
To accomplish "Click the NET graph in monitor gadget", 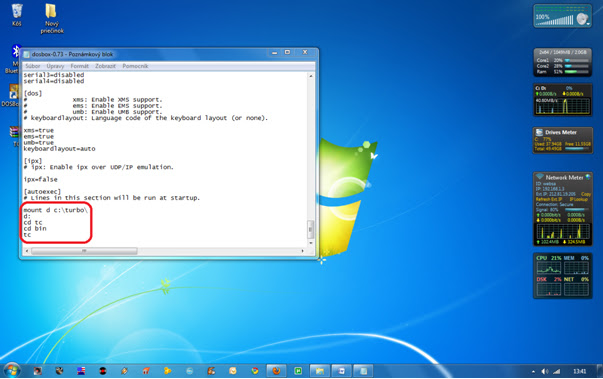I will click(576, 289).
